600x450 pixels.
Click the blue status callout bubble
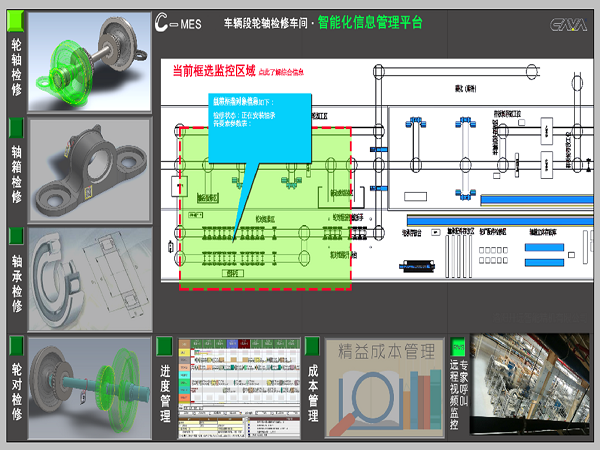coord(260,129)
